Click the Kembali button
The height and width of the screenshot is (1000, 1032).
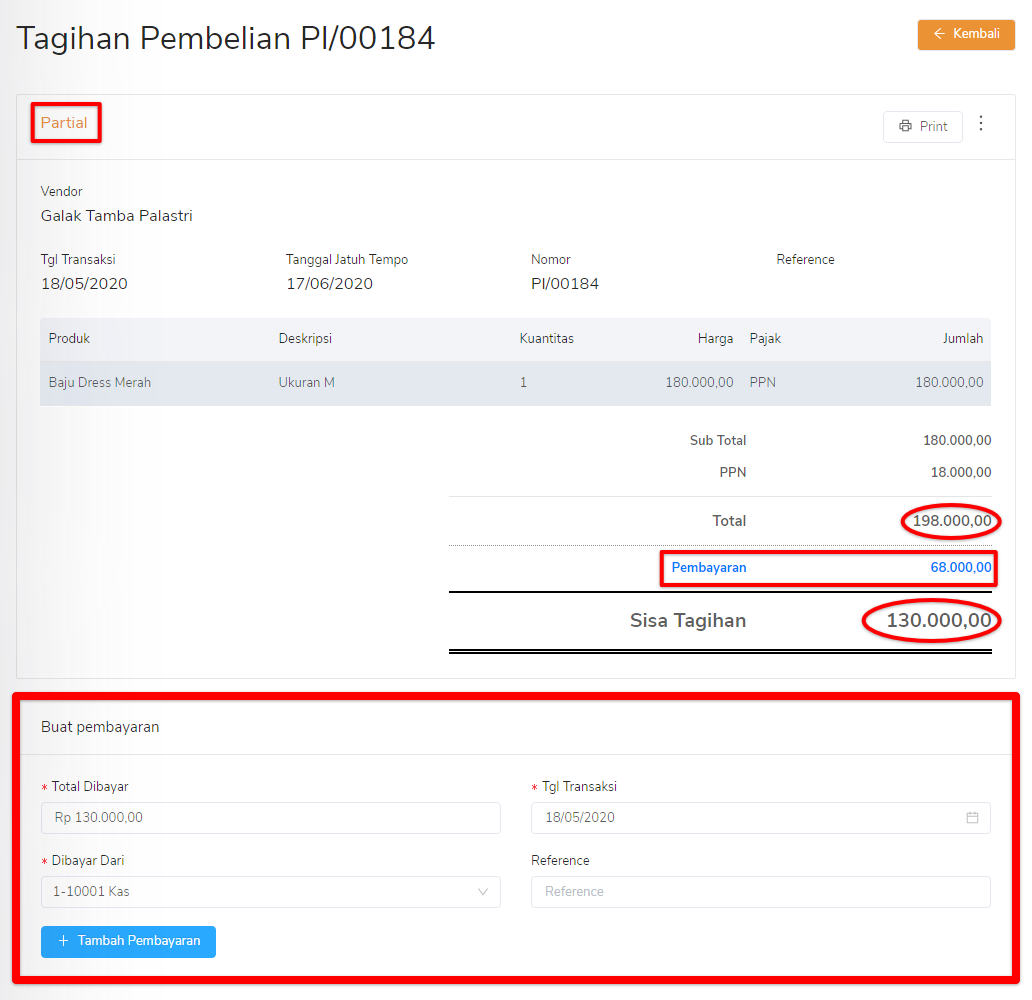966,34
